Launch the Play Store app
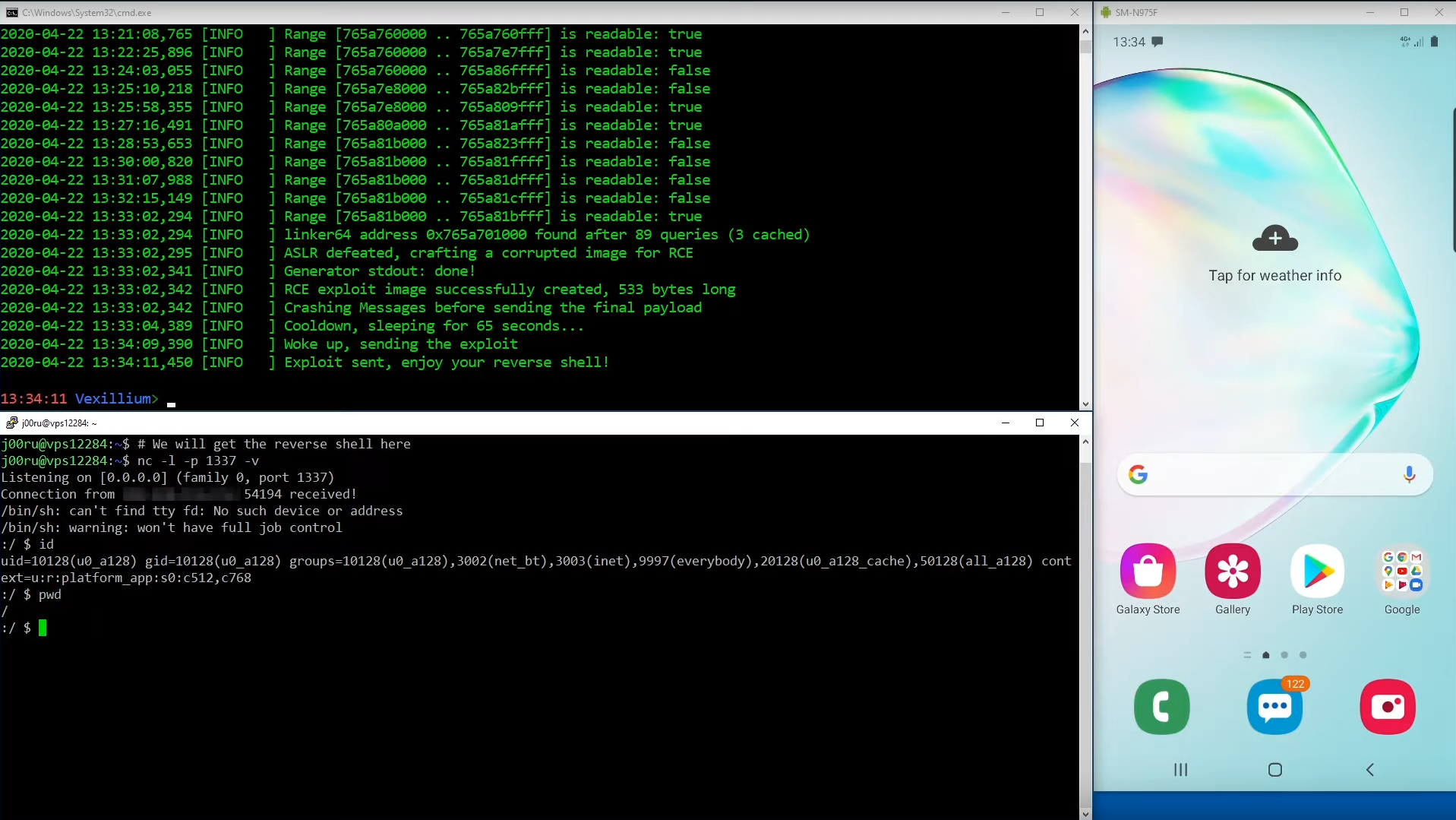 click(1317, 571)
